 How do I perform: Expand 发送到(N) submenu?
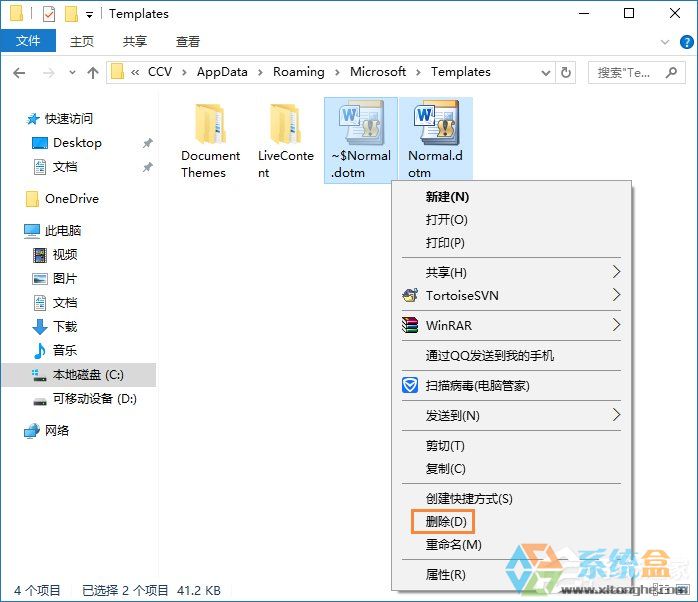[511, 415]
